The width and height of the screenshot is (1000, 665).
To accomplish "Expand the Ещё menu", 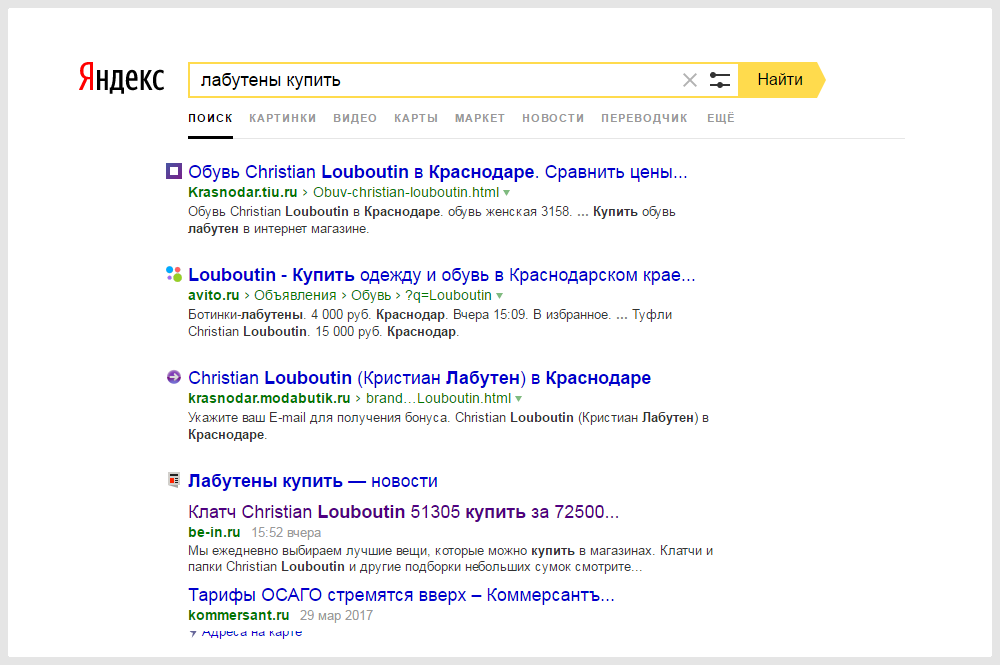I will coord(721,118).
